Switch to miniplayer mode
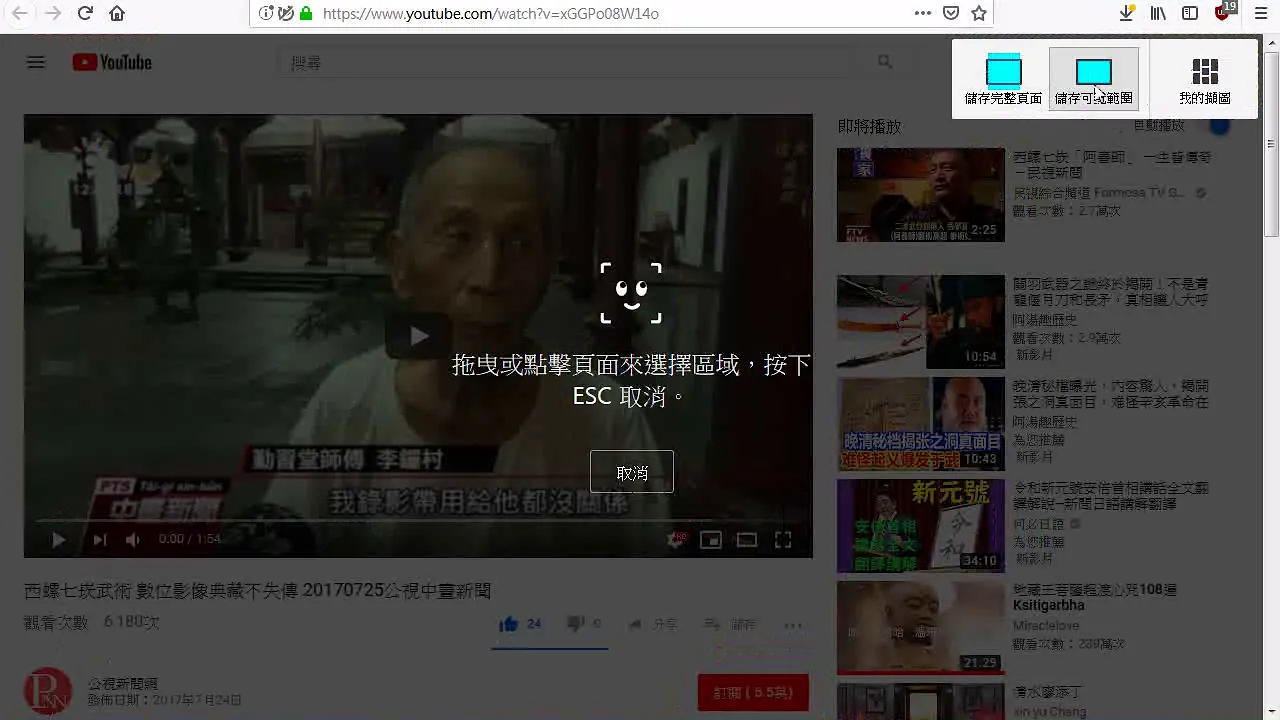 click(711, 540)
